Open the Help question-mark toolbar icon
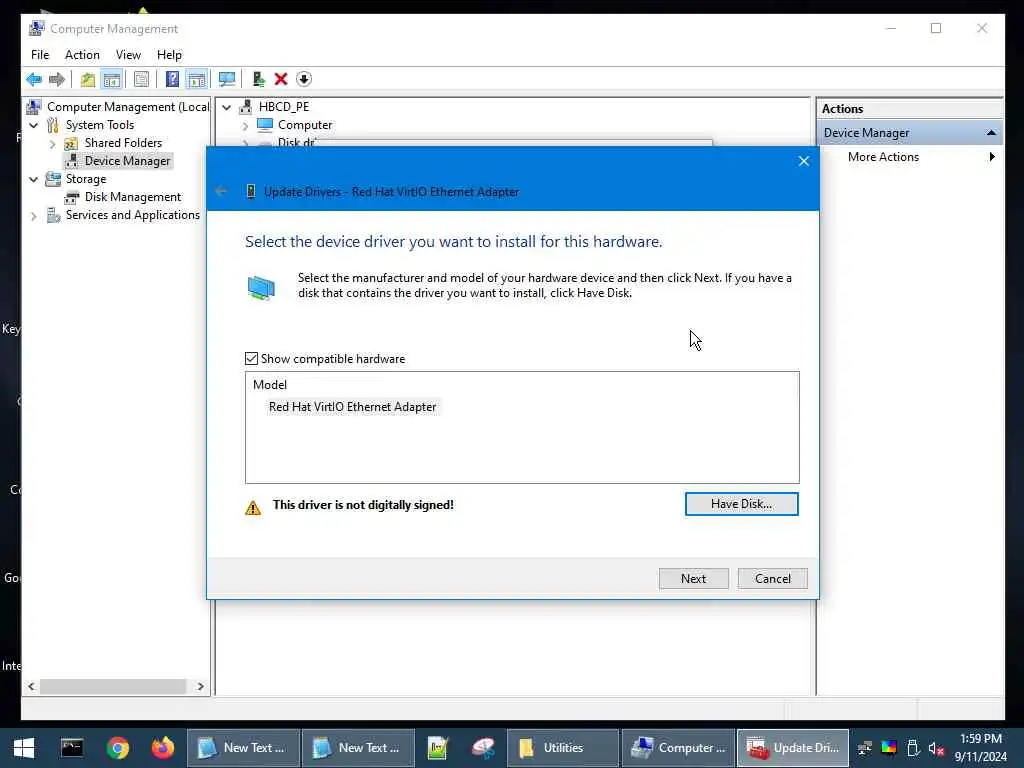Viewport: 1024px width, 768px height. [172, 80]
